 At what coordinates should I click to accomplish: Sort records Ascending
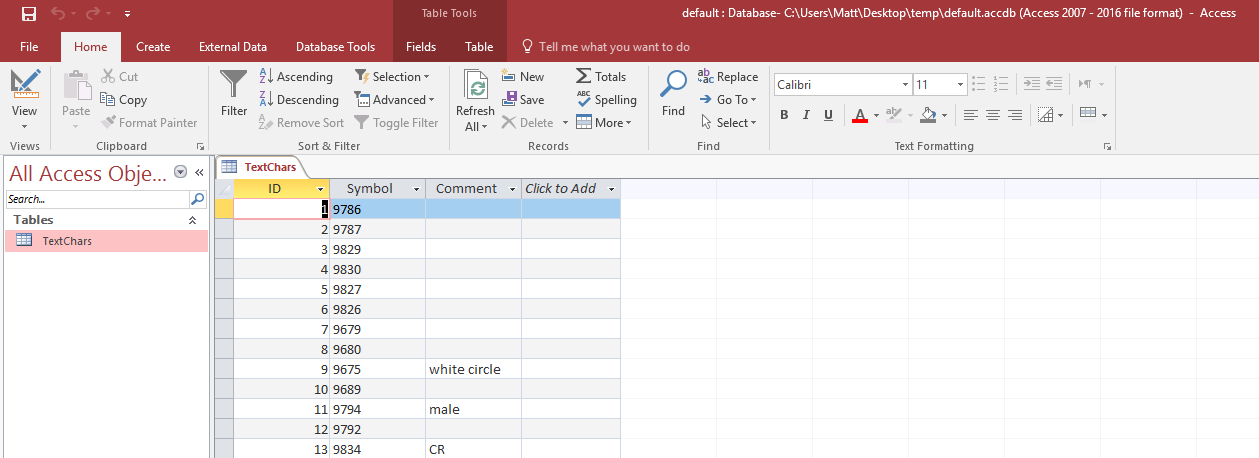click(x=295, y=77)
